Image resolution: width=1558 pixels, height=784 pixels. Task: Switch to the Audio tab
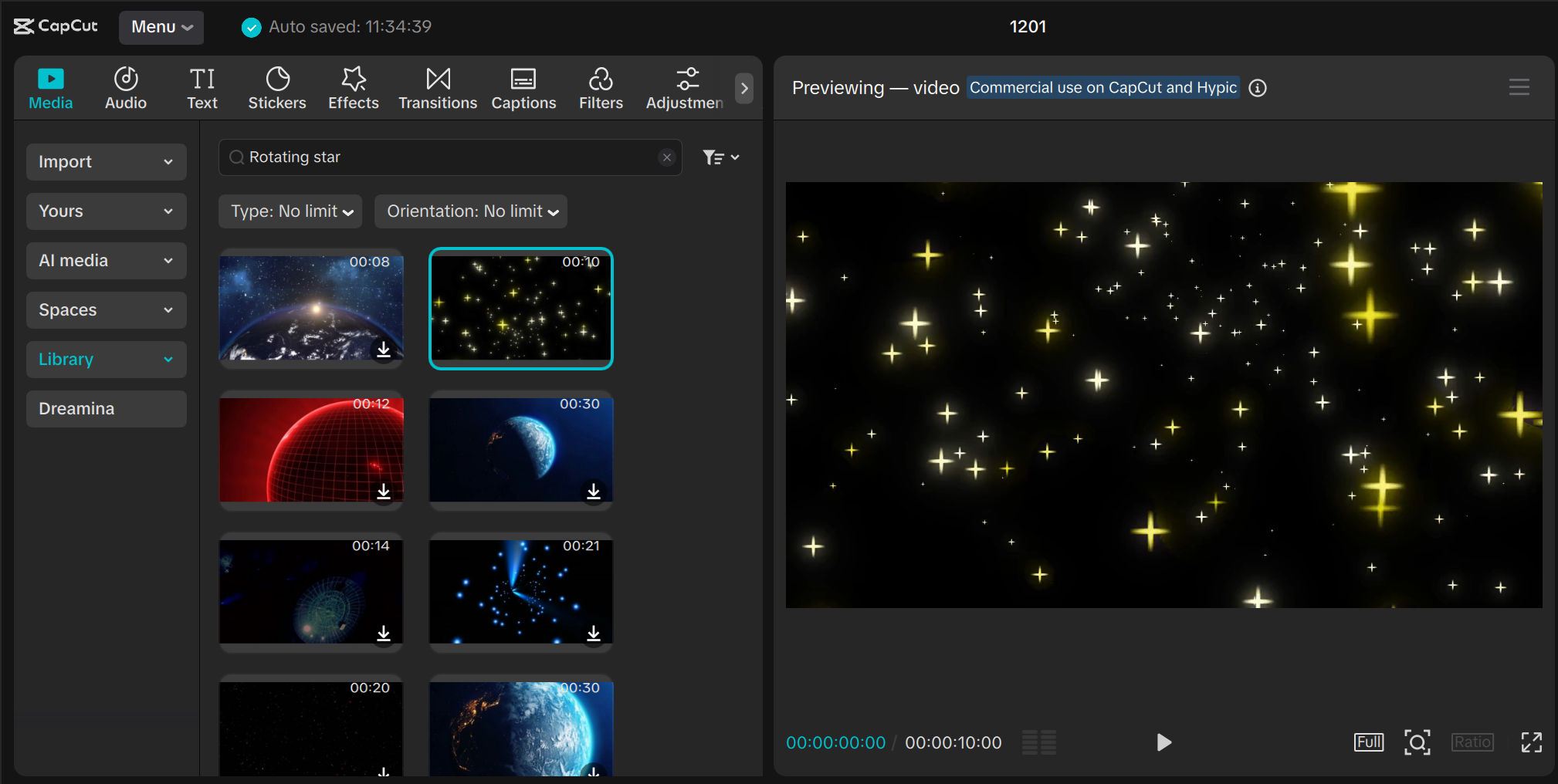[x=125, y=88]
